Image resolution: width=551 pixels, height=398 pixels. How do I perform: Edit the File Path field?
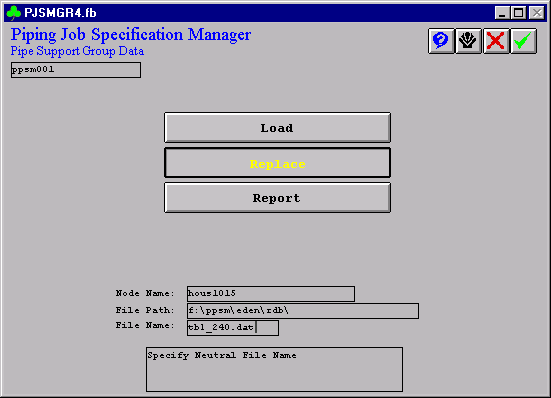click(303, 311)
